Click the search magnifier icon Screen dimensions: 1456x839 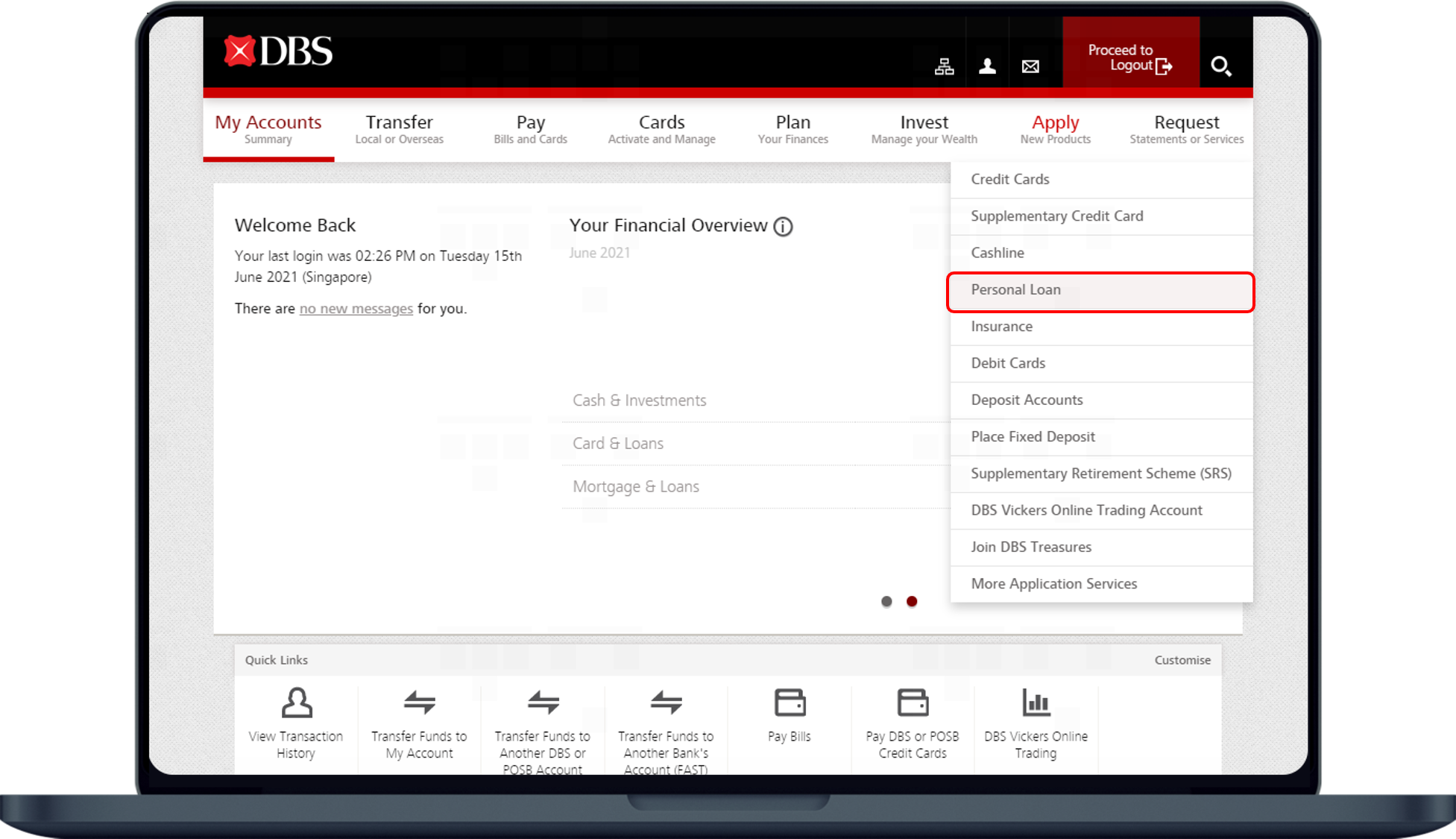point(1220,66)
